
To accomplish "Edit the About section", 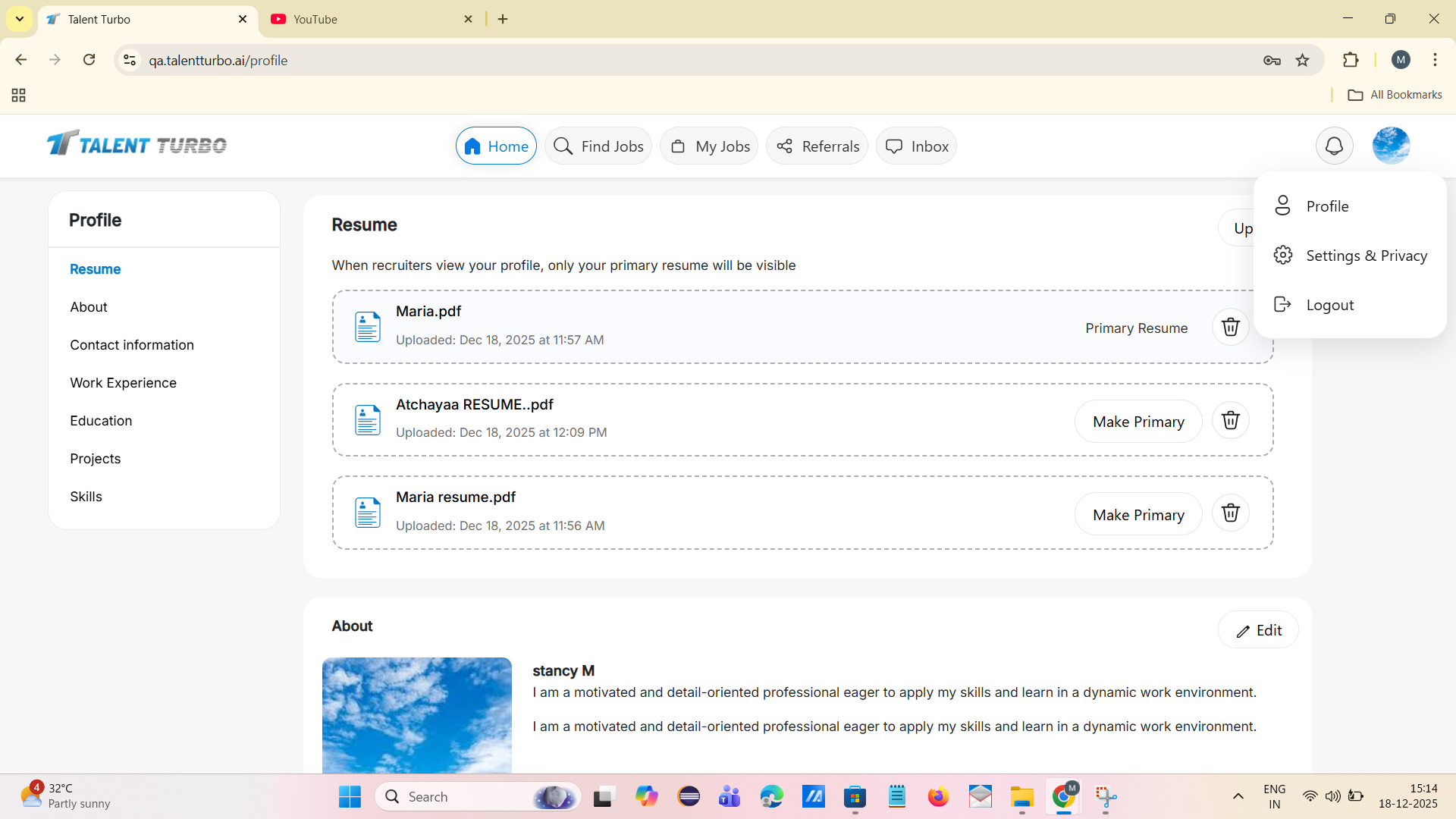I will [x=1258, y=630].
